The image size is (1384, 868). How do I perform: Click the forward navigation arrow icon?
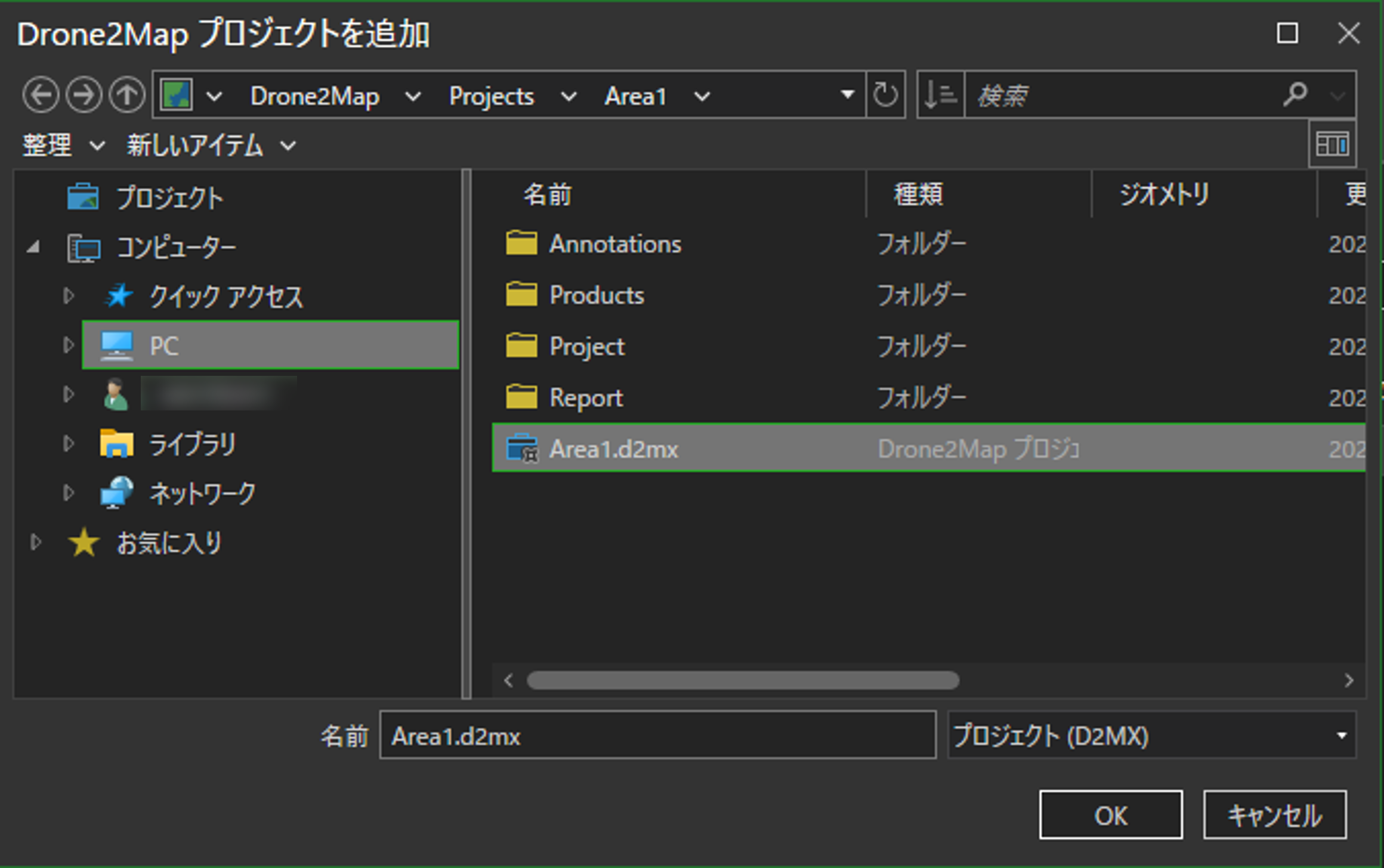tap(84, 95)
